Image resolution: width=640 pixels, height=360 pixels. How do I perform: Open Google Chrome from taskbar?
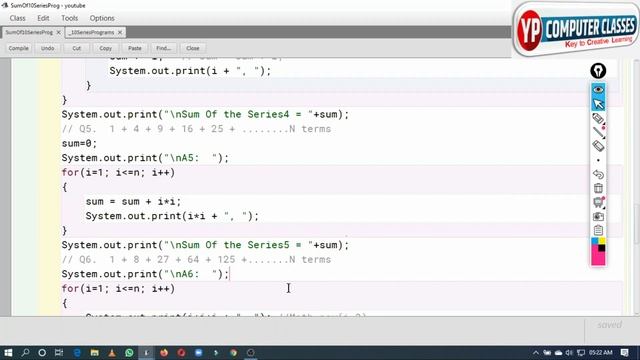(233, 353)
